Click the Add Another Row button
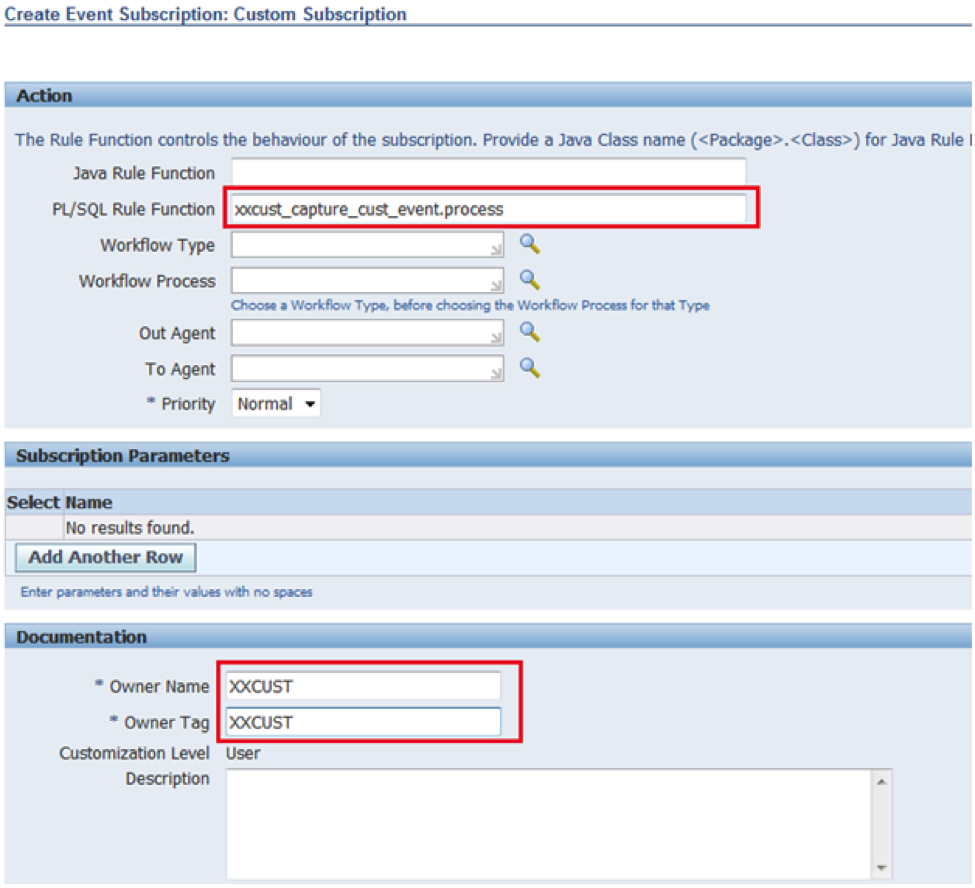The height and width of the screenshot is (888, 975). tap(105, 558)
